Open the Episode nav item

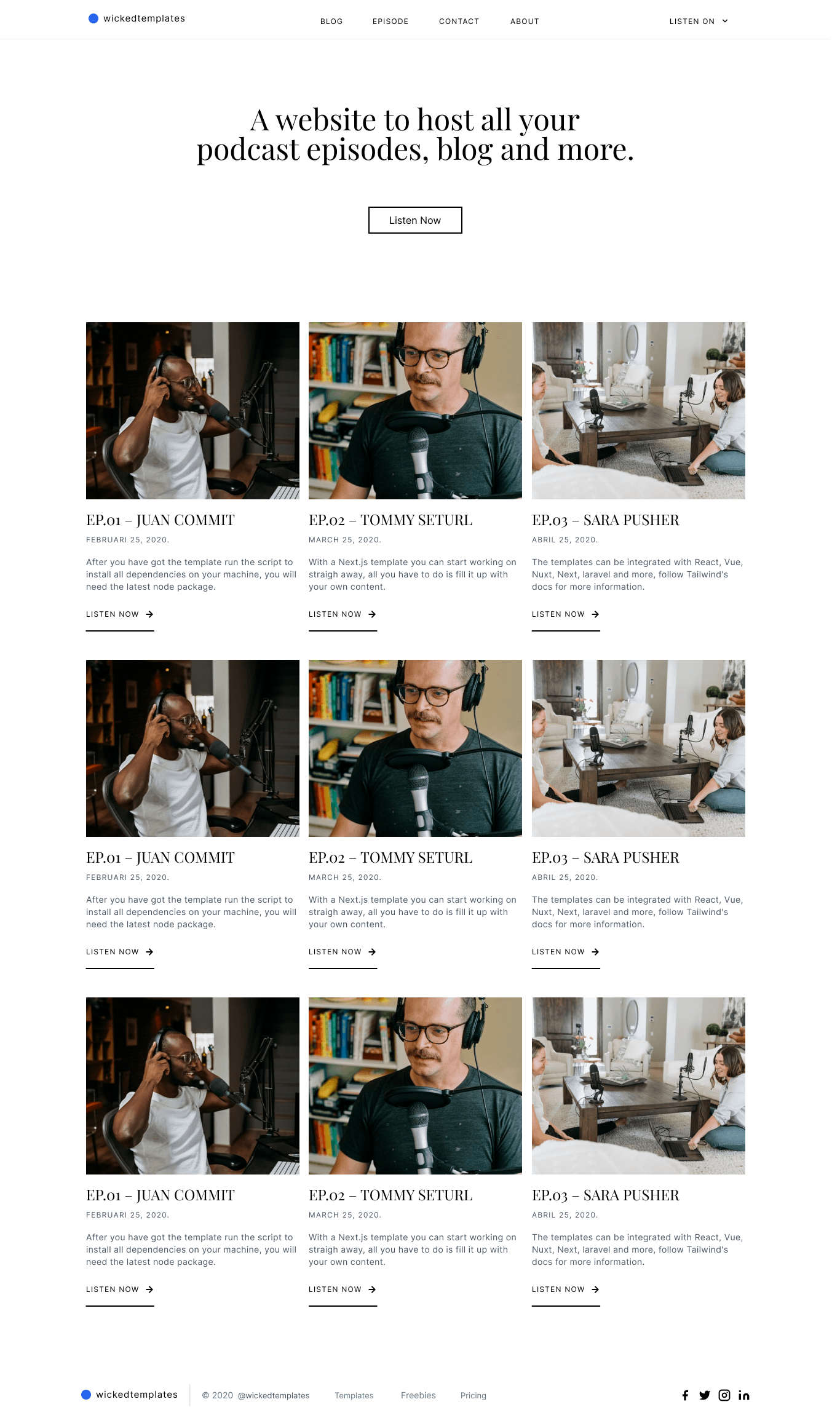390,22
